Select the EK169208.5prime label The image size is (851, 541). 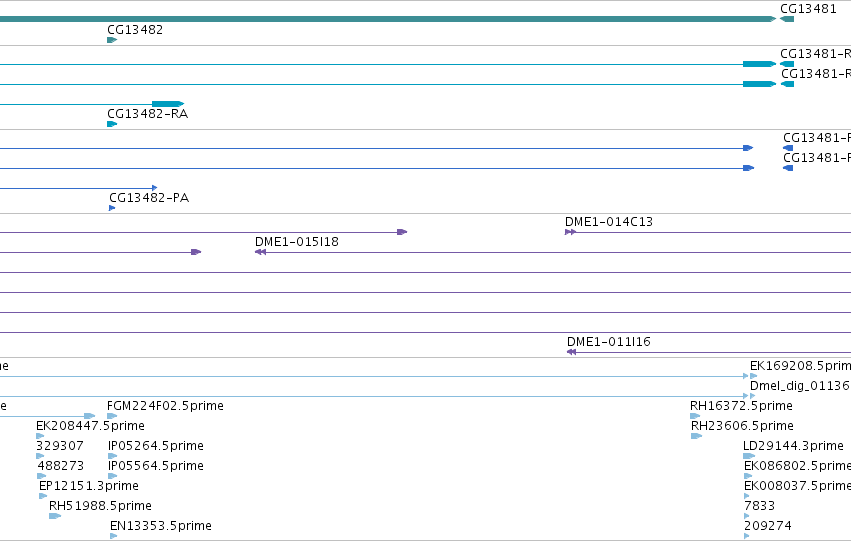[x=800, y=366]
